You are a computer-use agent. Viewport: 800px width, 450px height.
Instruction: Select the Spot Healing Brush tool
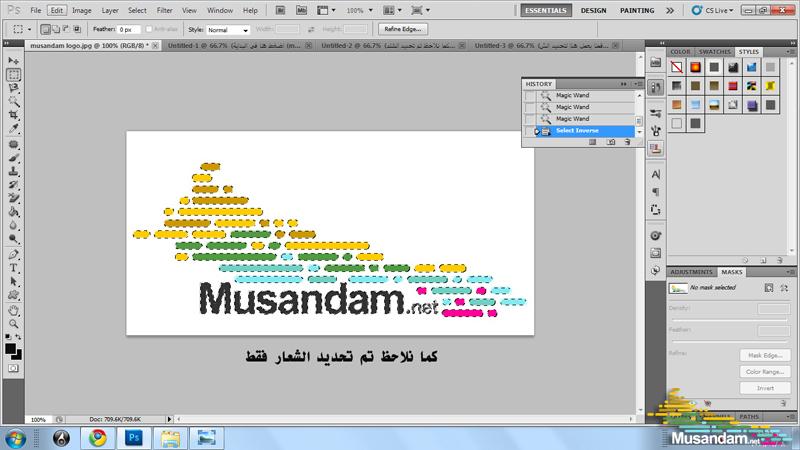pyautogui.click(x=13, y=144)
